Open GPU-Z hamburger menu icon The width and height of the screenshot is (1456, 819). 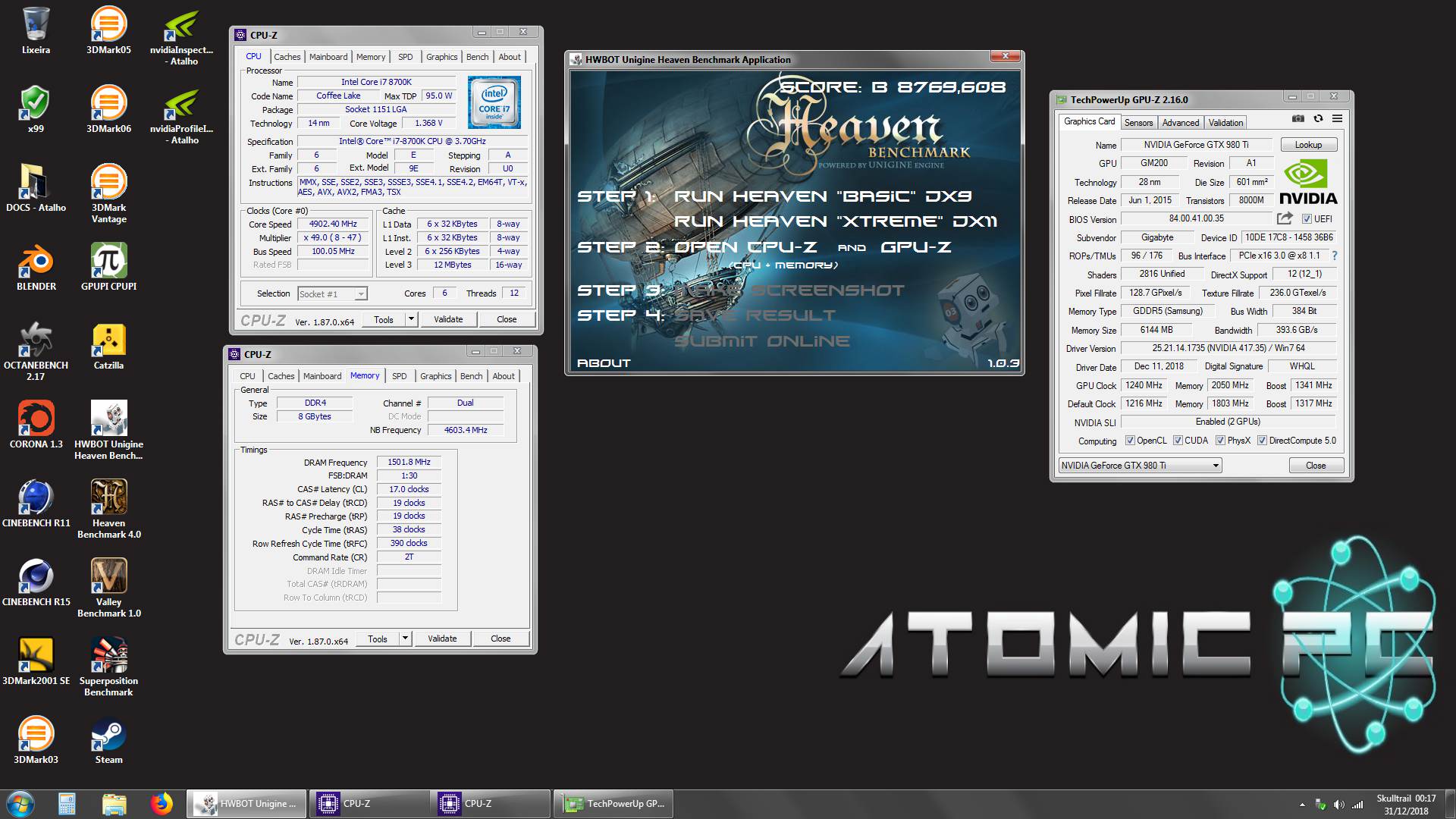(x=1337, y=118)
